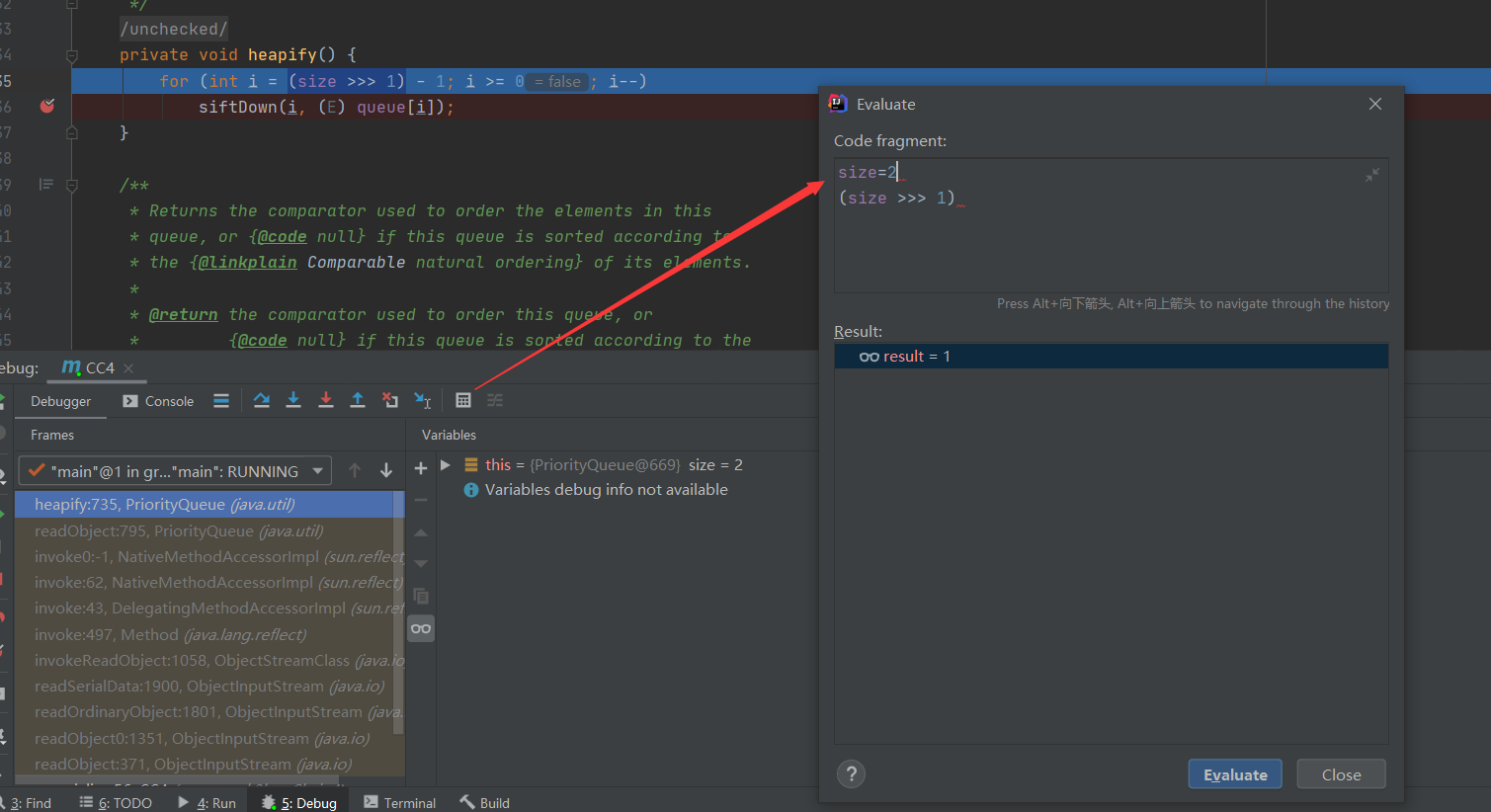Viewport: 1491px width, 812px height.
Task: Select frame readOrdinaryObject:1801, ObjectInputStream
Action: pyautogui.click(x=204, y=712)
